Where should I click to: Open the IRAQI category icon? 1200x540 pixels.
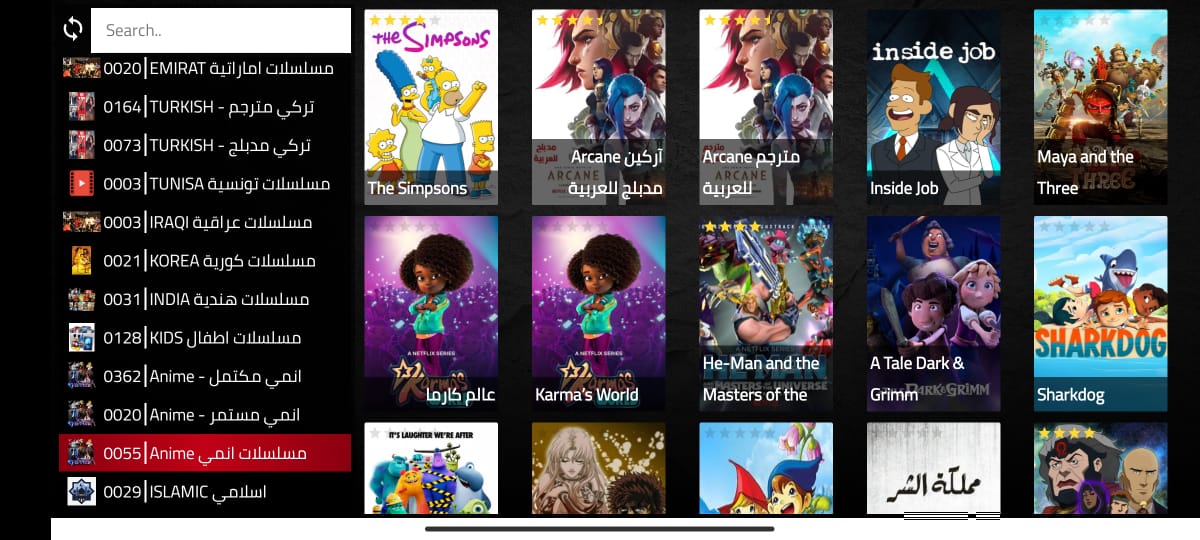[x=81, y=222]
